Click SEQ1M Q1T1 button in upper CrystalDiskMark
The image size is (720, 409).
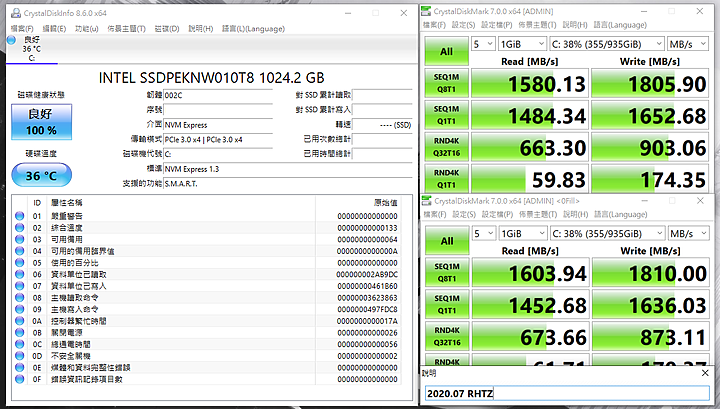[446, 115]
